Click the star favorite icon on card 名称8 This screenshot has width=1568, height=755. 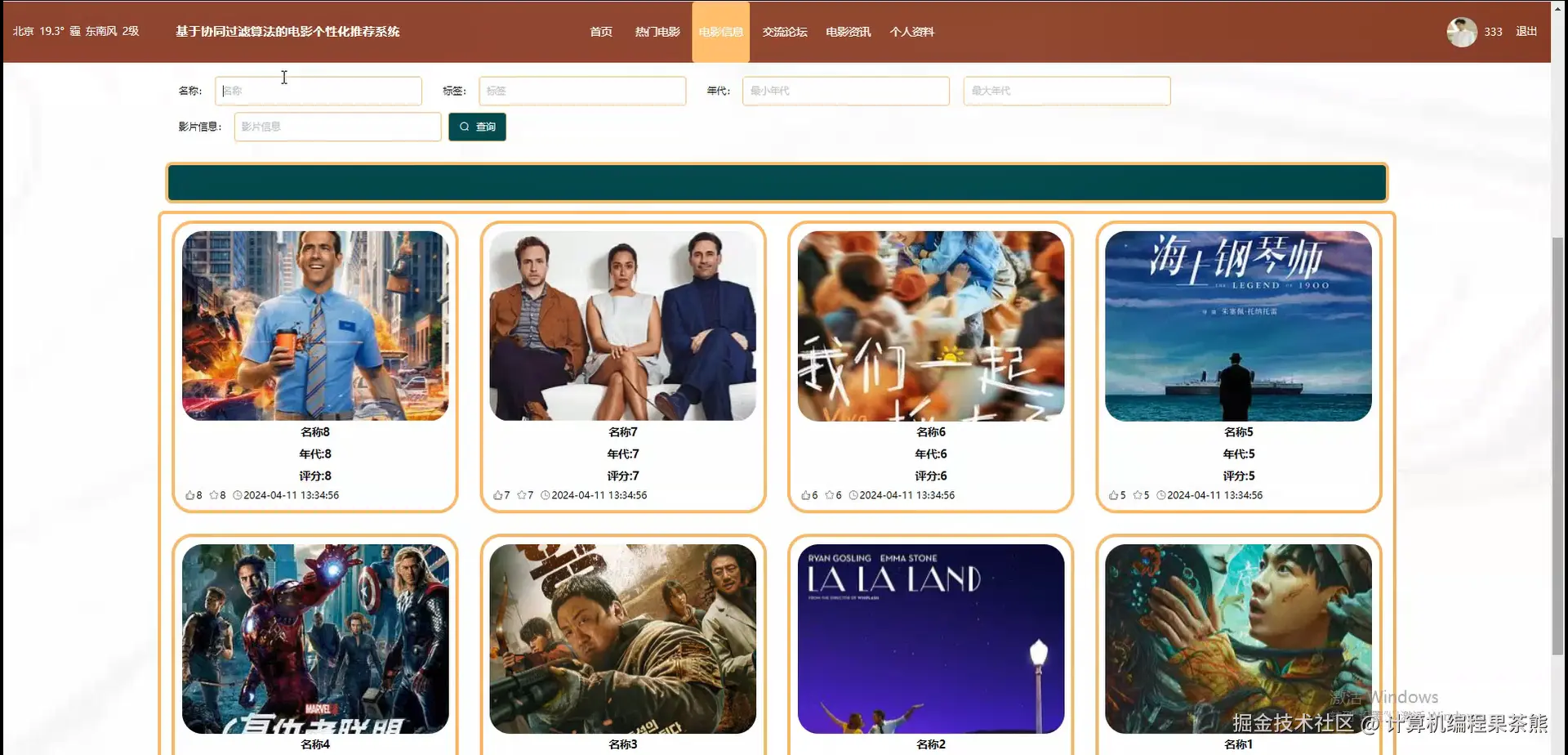[214, 495]
